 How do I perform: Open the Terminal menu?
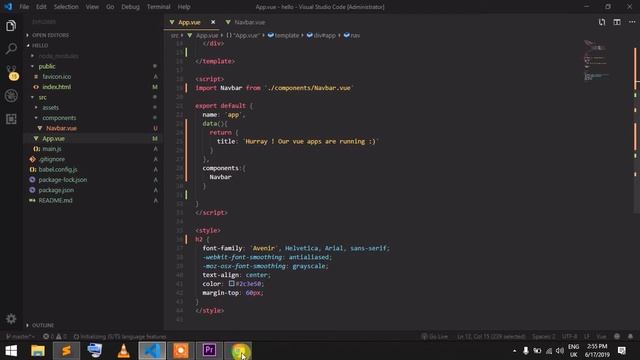[x=159, y=7]
